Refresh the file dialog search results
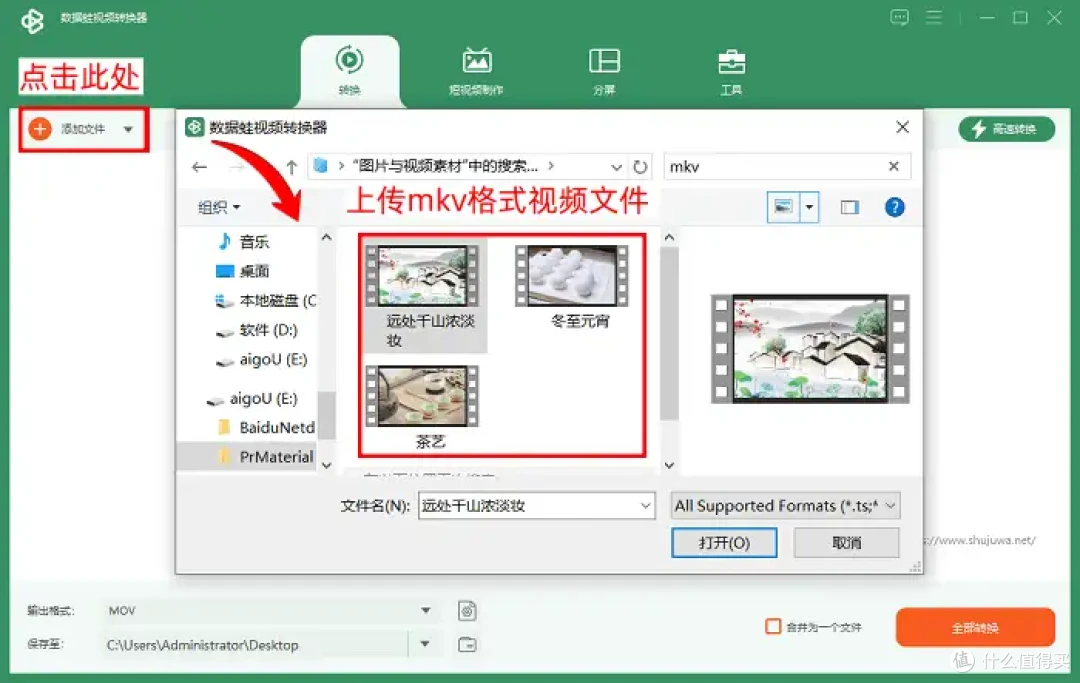This screenshot has width=1080, height=683. (x=641, y=167)
